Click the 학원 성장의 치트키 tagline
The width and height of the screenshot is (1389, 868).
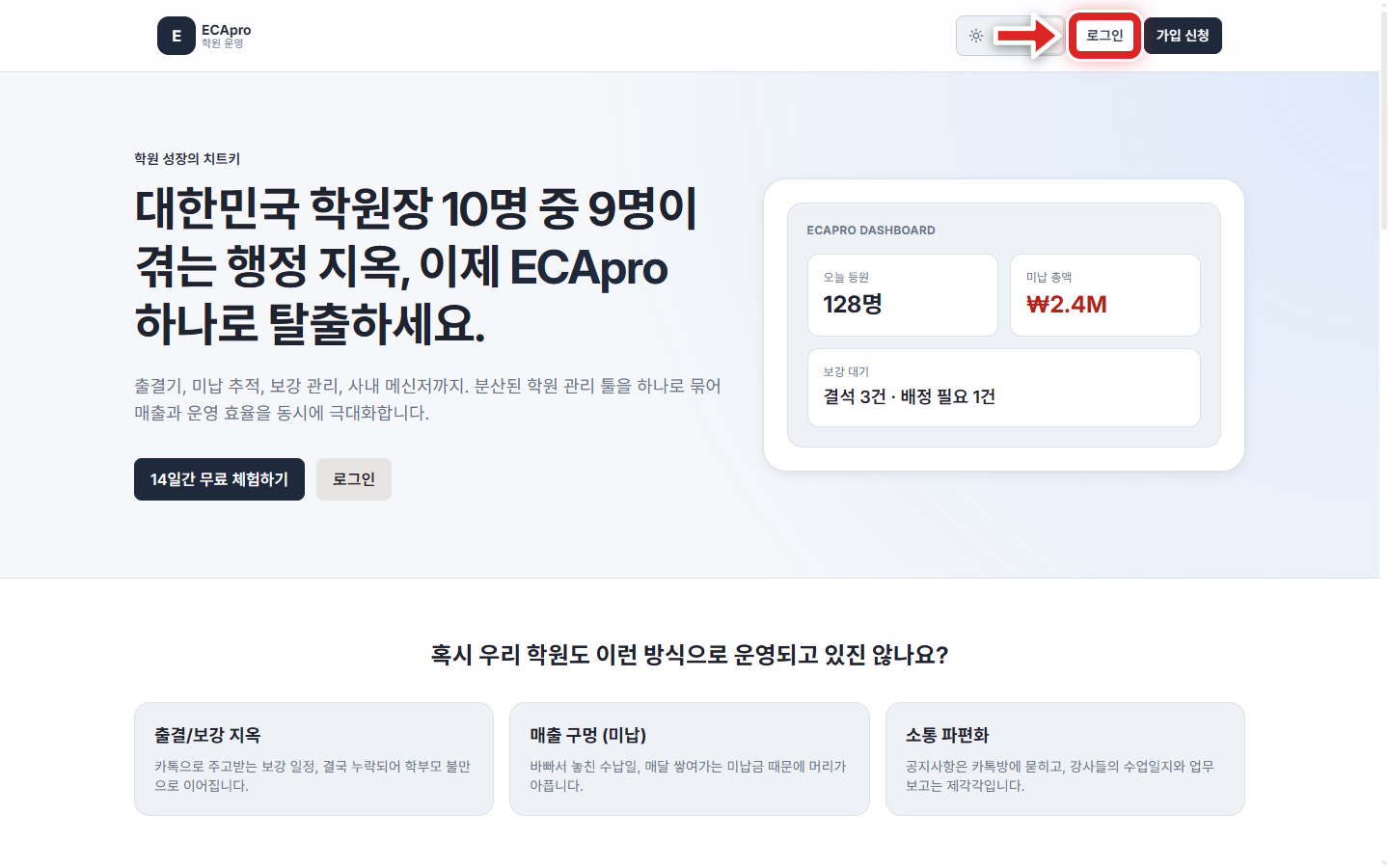tap(187, 158)
